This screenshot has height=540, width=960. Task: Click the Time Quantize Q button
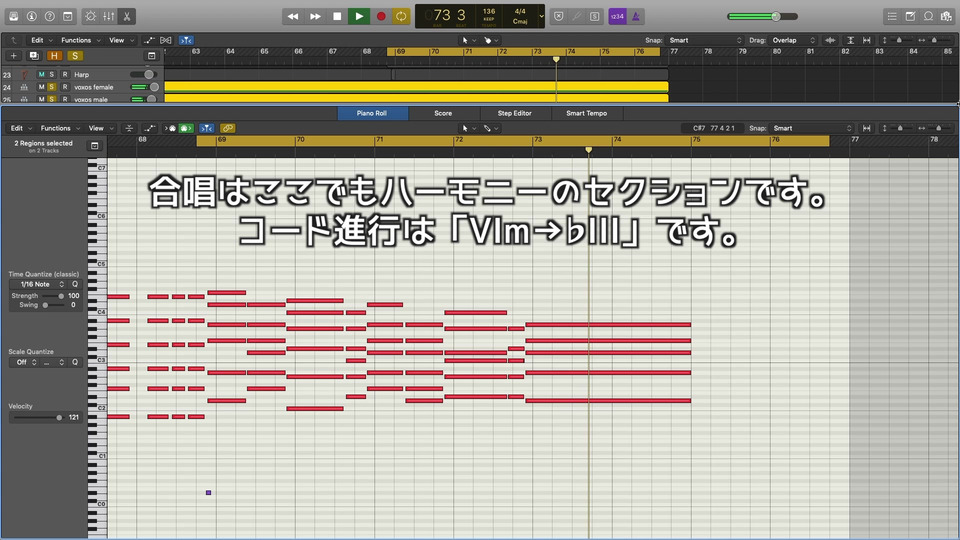click(x=75, y=285)
